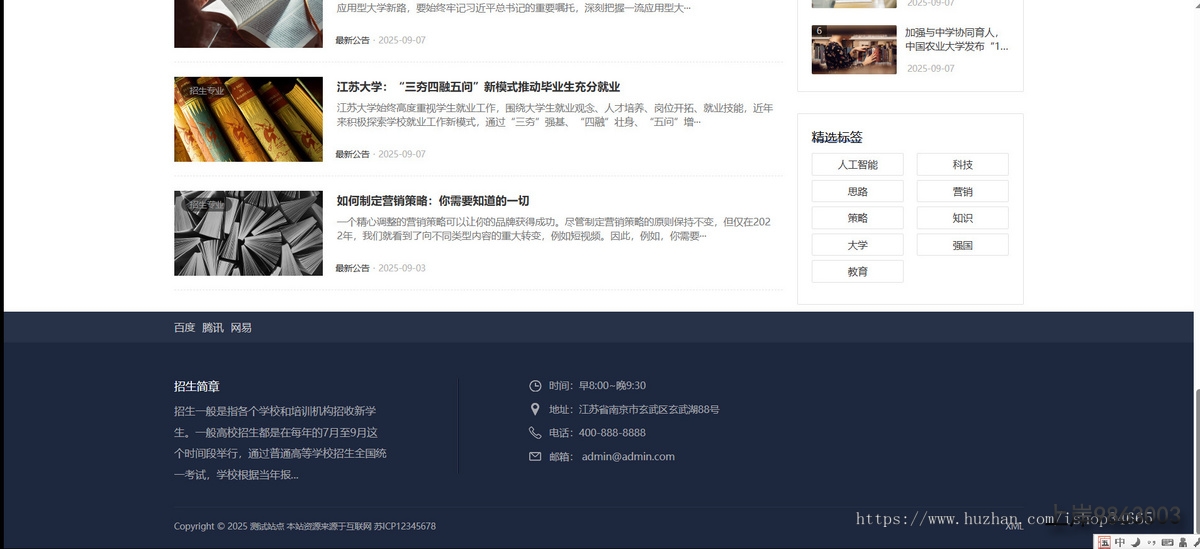Click the XML sitemap link in footer
The height and width of the screenshot is (549, 1200).
click(x=1014, y=526)
